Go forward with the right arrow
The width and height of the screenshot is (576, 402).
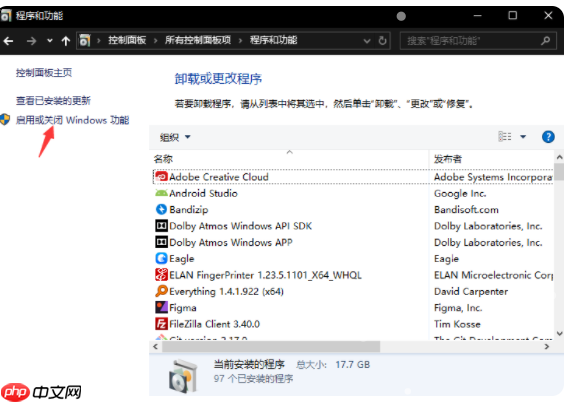click(x=32, y=41)
